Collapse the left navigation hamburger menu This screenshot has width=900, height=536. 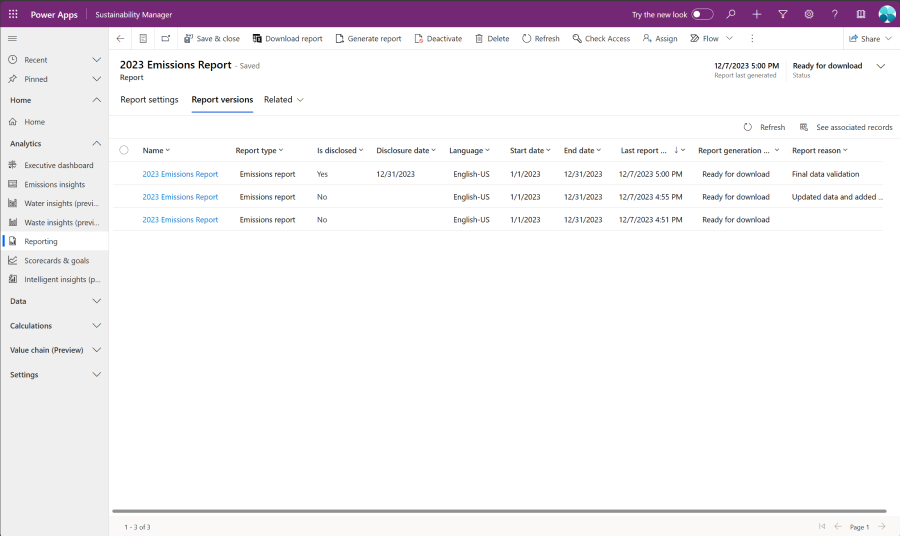tap(12, 38)
